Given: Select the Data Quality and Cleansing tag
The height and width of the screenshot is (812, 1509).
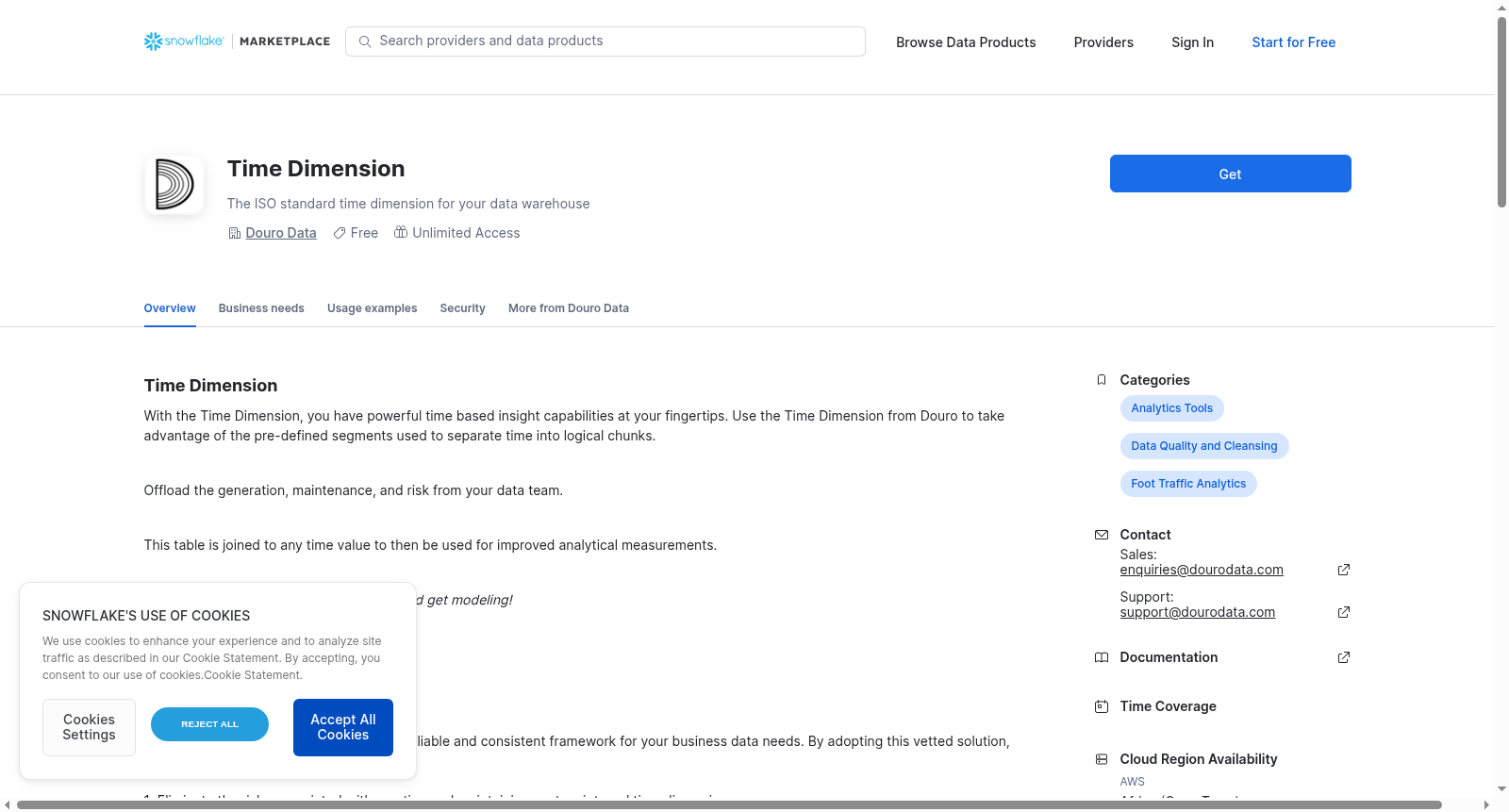Looking at the screenshot, I should click(1204, 446).
